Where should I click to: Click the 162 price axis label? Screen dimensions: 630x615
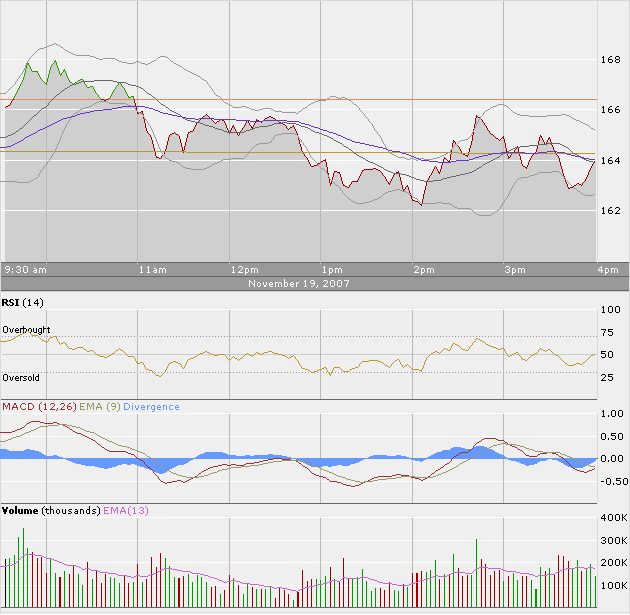(x=610, y=211)
